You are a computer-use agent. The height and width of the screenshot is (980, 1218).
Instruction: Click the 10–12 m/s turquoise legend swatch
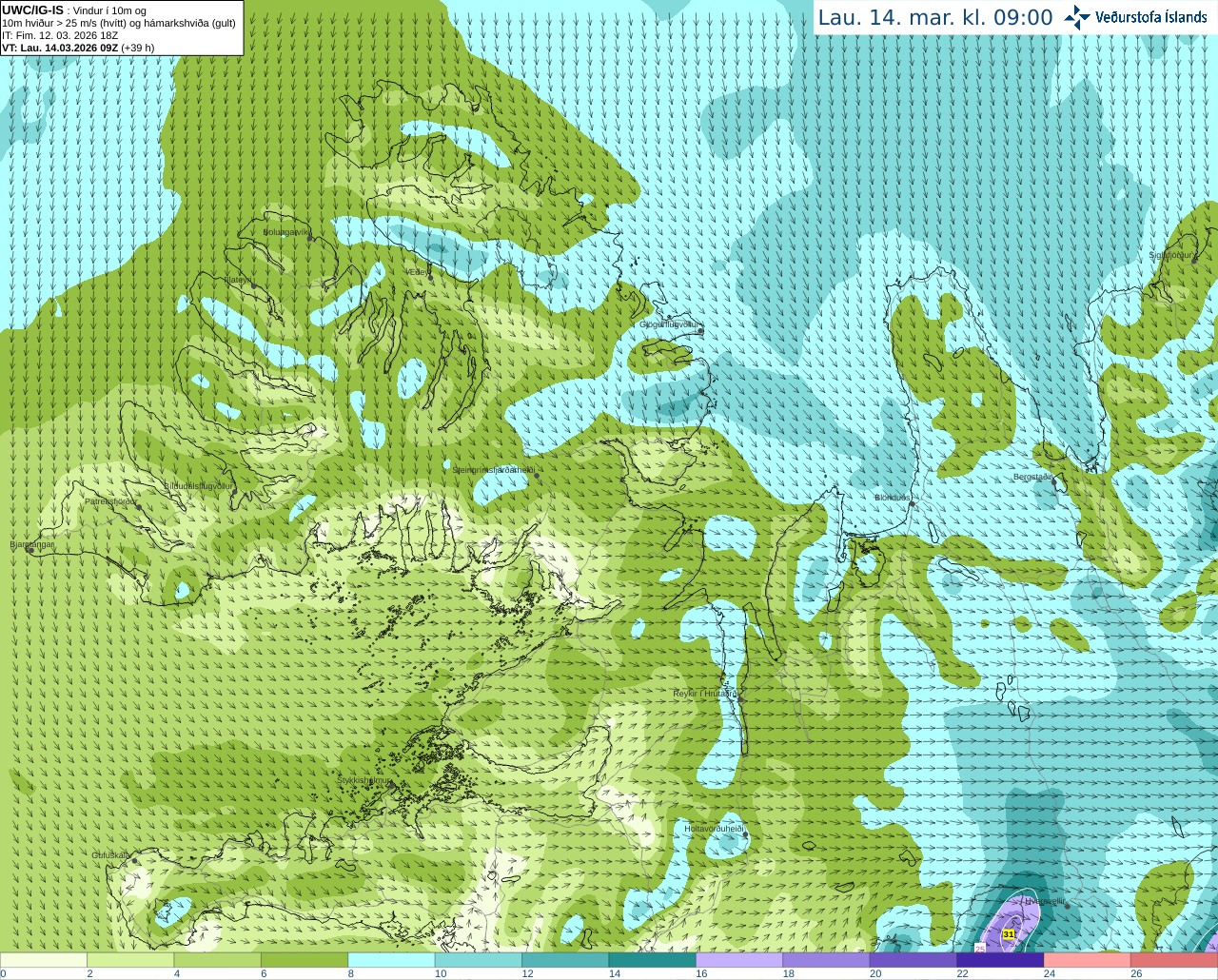tap(479, 960)
